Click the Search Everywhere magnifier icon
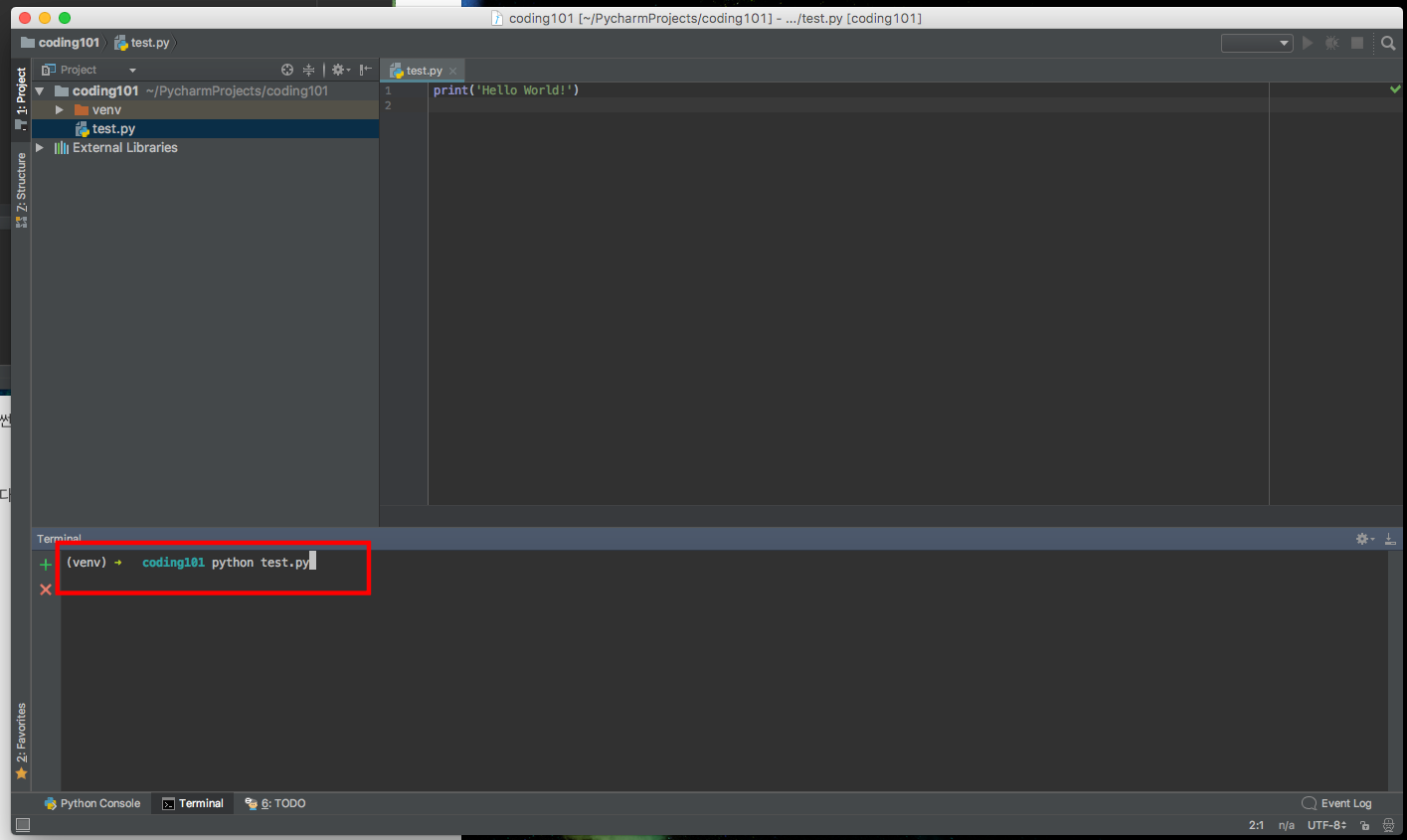The width and height of the screenshot is (1407, 840). point(1388,43)
